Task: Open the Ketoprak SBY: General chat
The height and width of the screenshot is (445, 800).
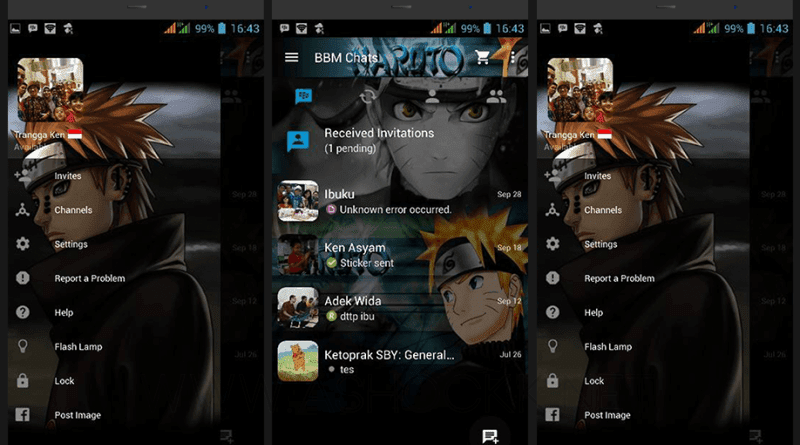Action: coord(400,361)
